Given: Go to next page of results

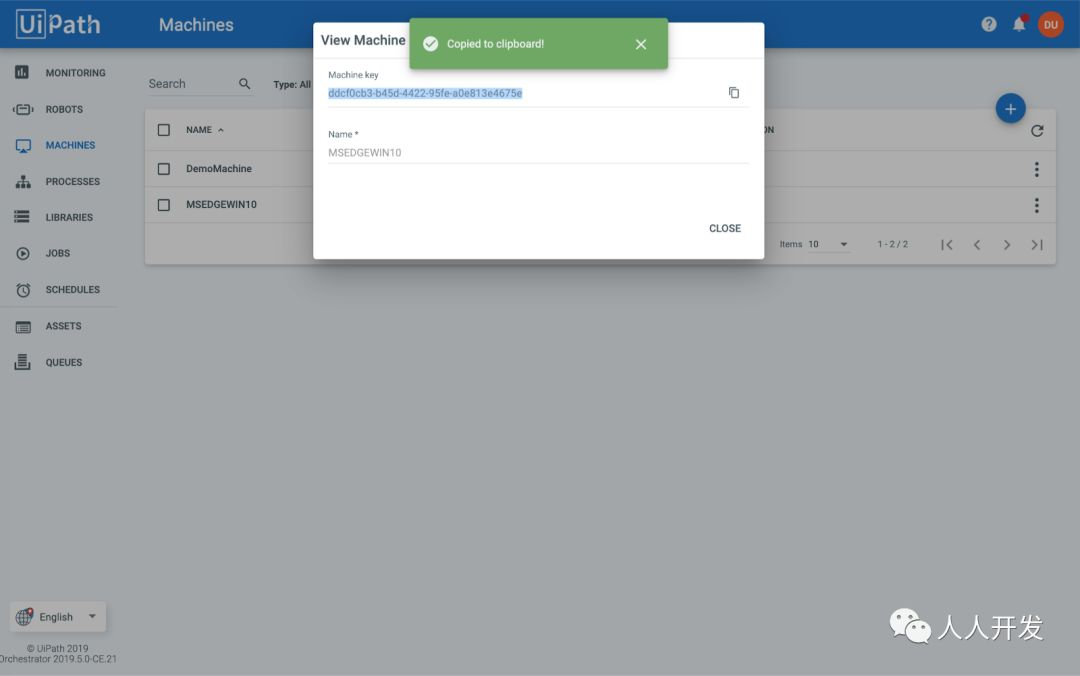Looking at the screenshot, I should tap(1007, 245).
